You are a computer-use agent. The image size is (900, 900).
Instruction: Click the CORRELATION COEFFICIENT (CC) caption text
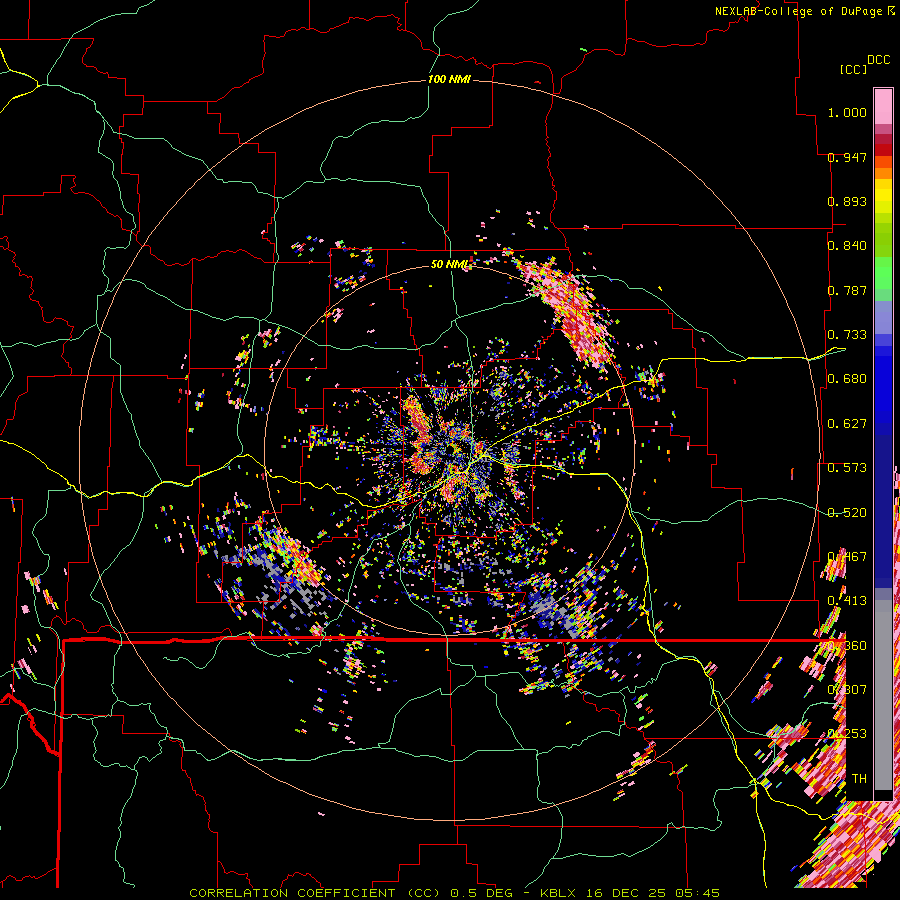[315, 893]
